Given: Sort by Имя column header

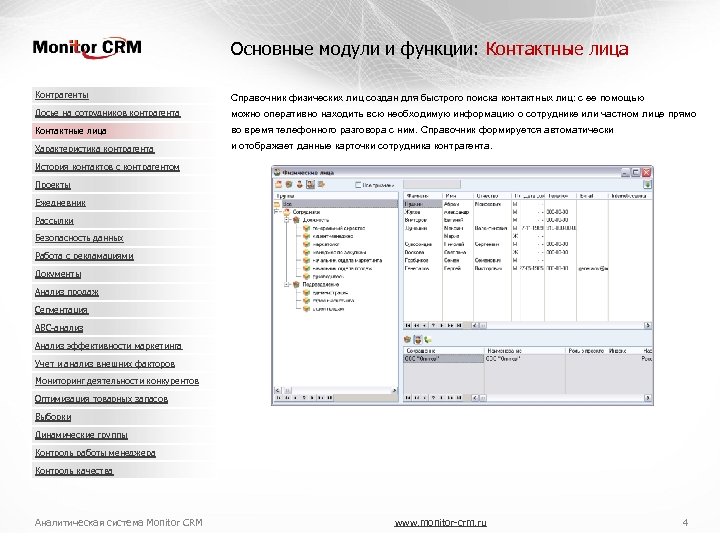Looking at the screenshot, I should tap(458, 196).
